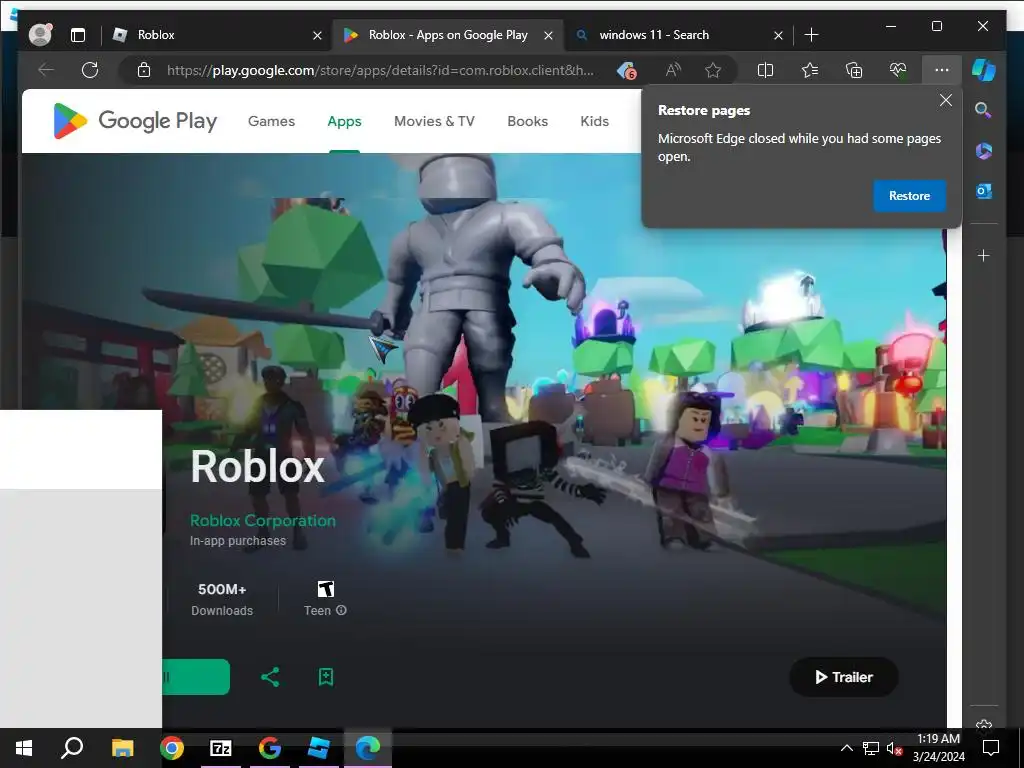The width and height of the screenshot is (1024, 768).
Task: Activate Read aloud icon
Action: 673,70
